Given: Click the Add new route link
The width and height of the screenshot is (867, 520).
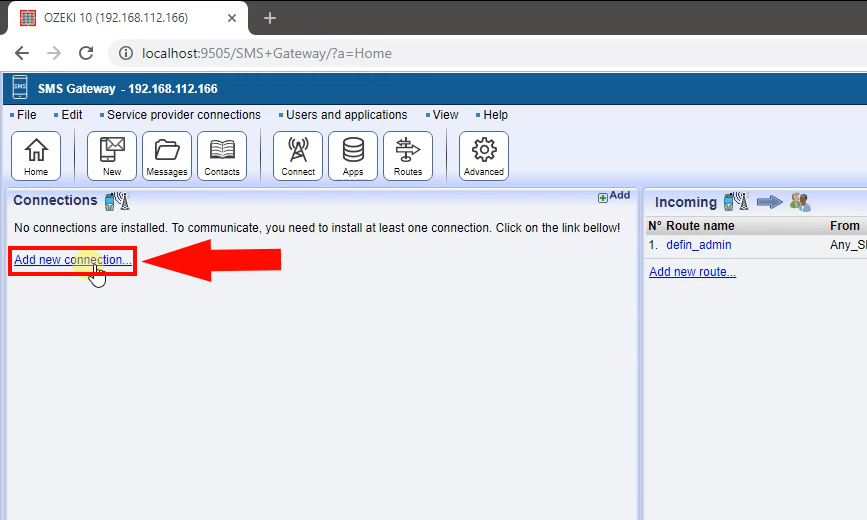Looking at the screenshot, I should pos(692,272).
